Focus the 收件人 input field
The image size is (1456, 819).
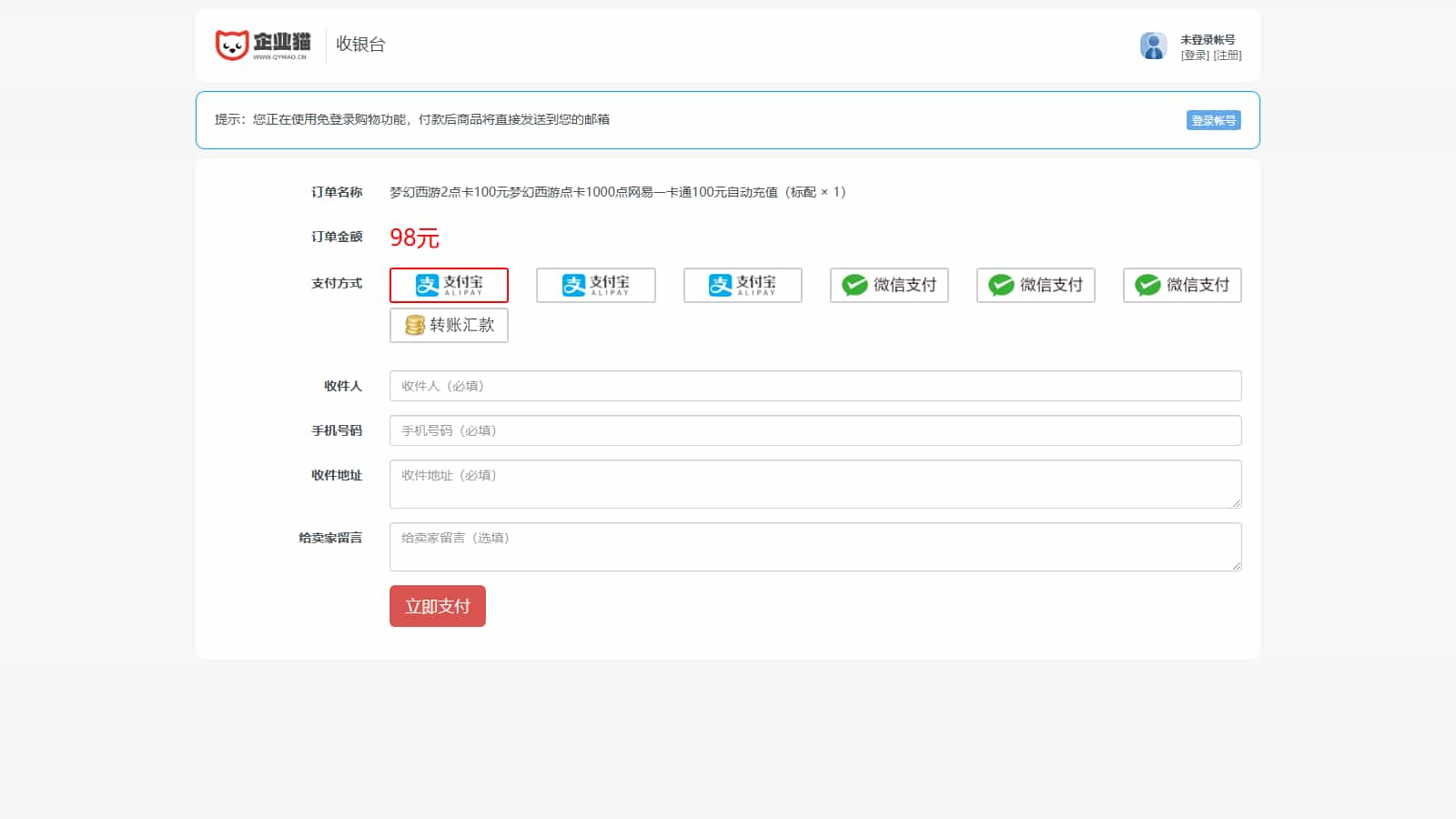coord(815,386)
